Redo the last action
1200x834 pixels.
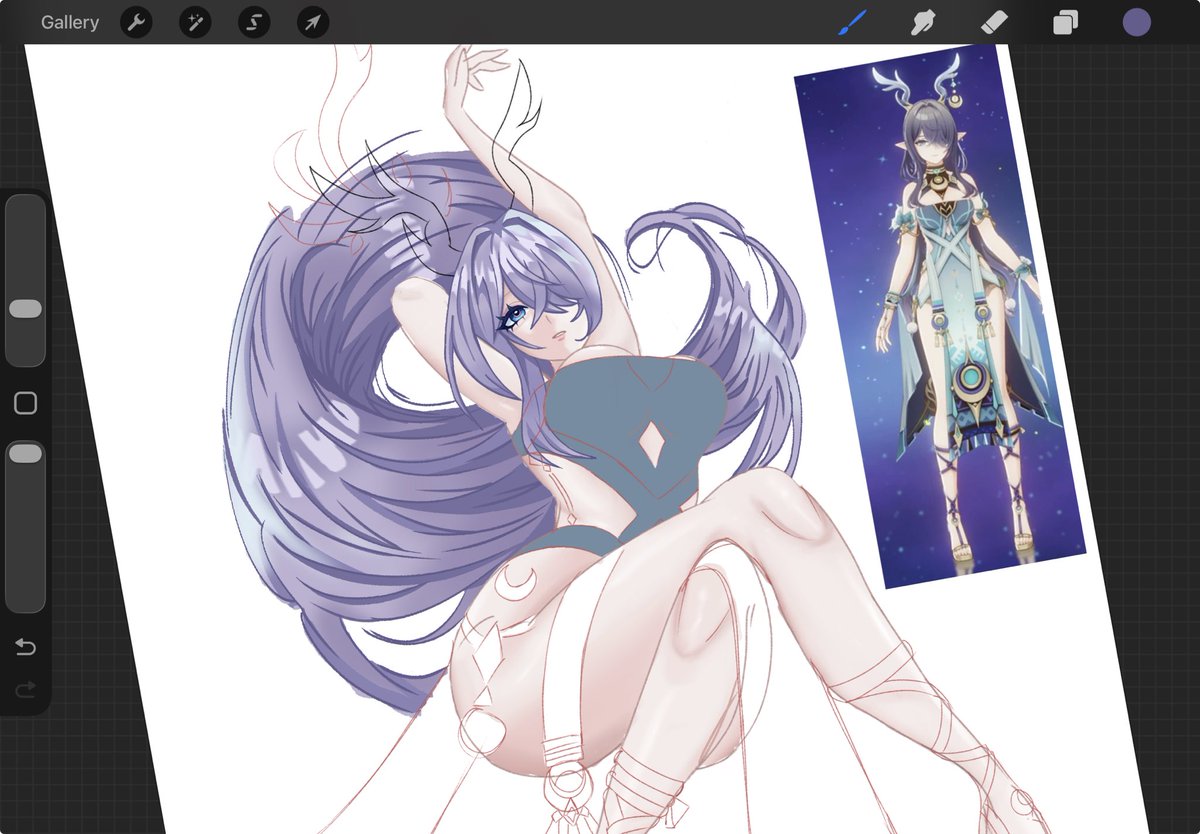tap(25, 688)
